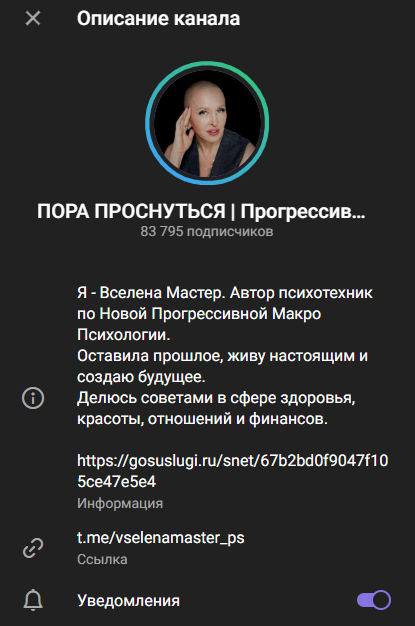Screen dimensions: 415x626
Task: Click the Информация caption
Action: [x=120, y=503]
